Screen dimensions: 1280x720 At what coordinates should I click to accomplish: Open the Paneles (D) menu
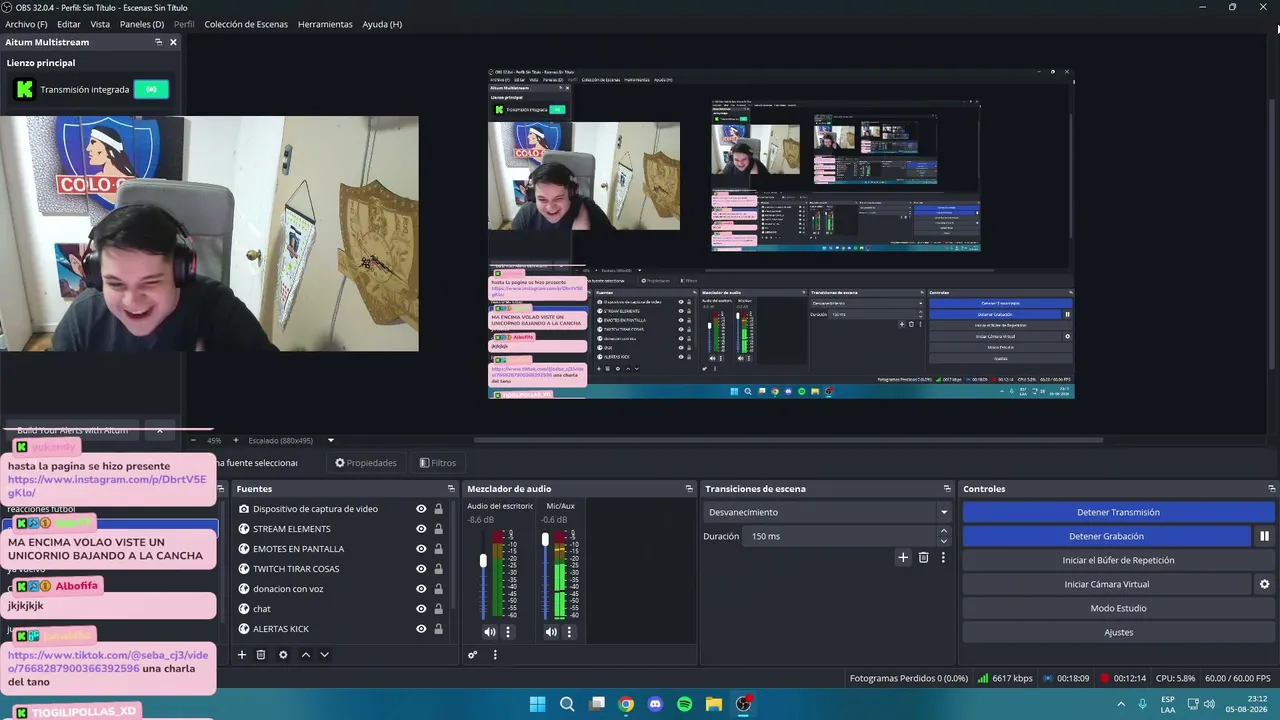[142, 24]
